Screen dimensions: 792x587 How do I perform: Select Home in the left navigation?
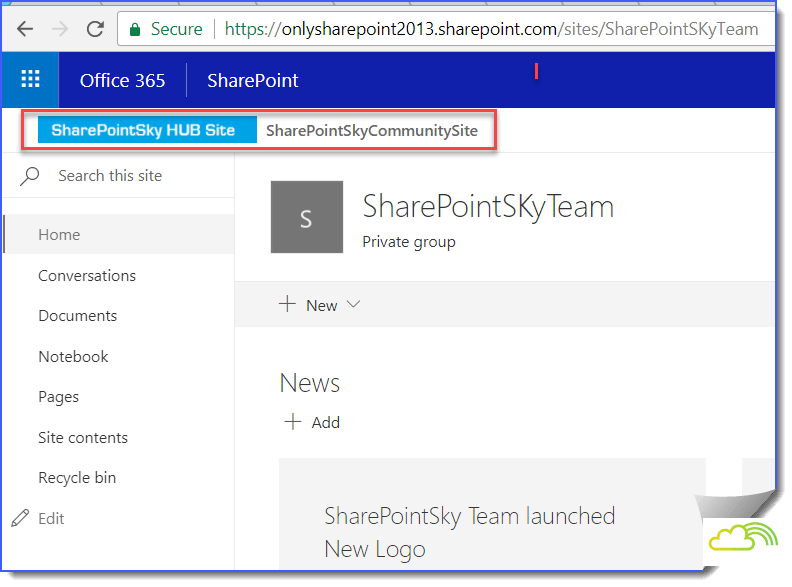click(x=119, y=234)
